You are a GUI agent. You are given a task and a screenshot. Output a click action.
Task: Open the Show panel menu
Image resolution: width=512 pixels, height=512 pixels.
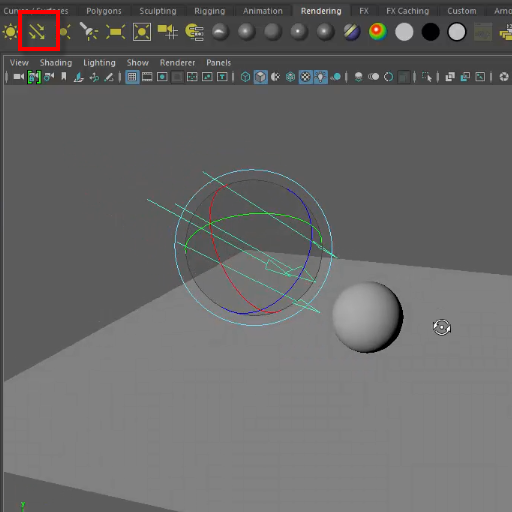[137, 63]
